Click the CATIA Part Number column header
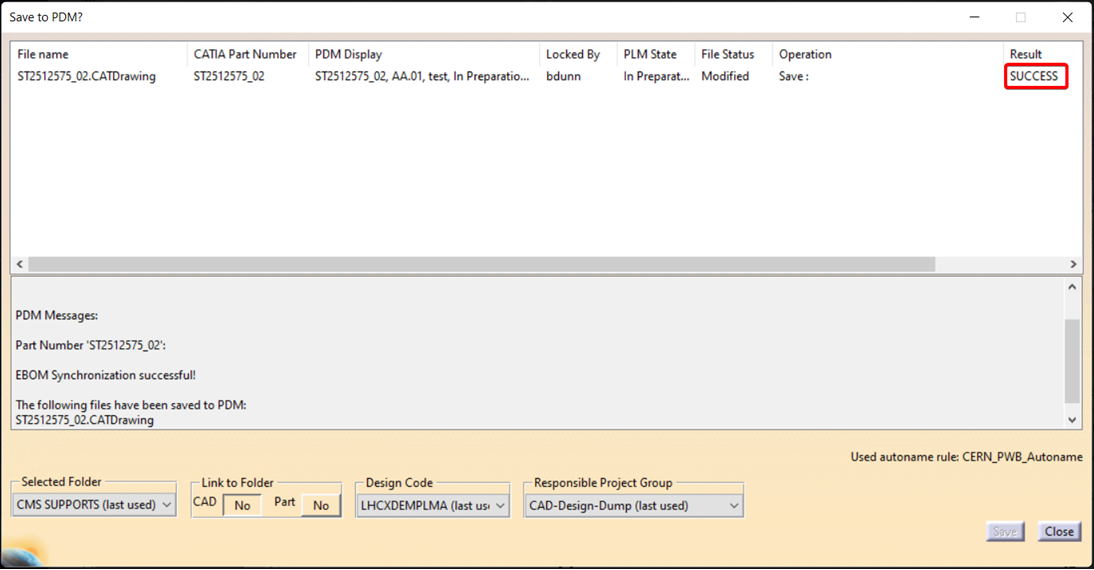This screenshot has width=1094, height=570. (245, 54)
